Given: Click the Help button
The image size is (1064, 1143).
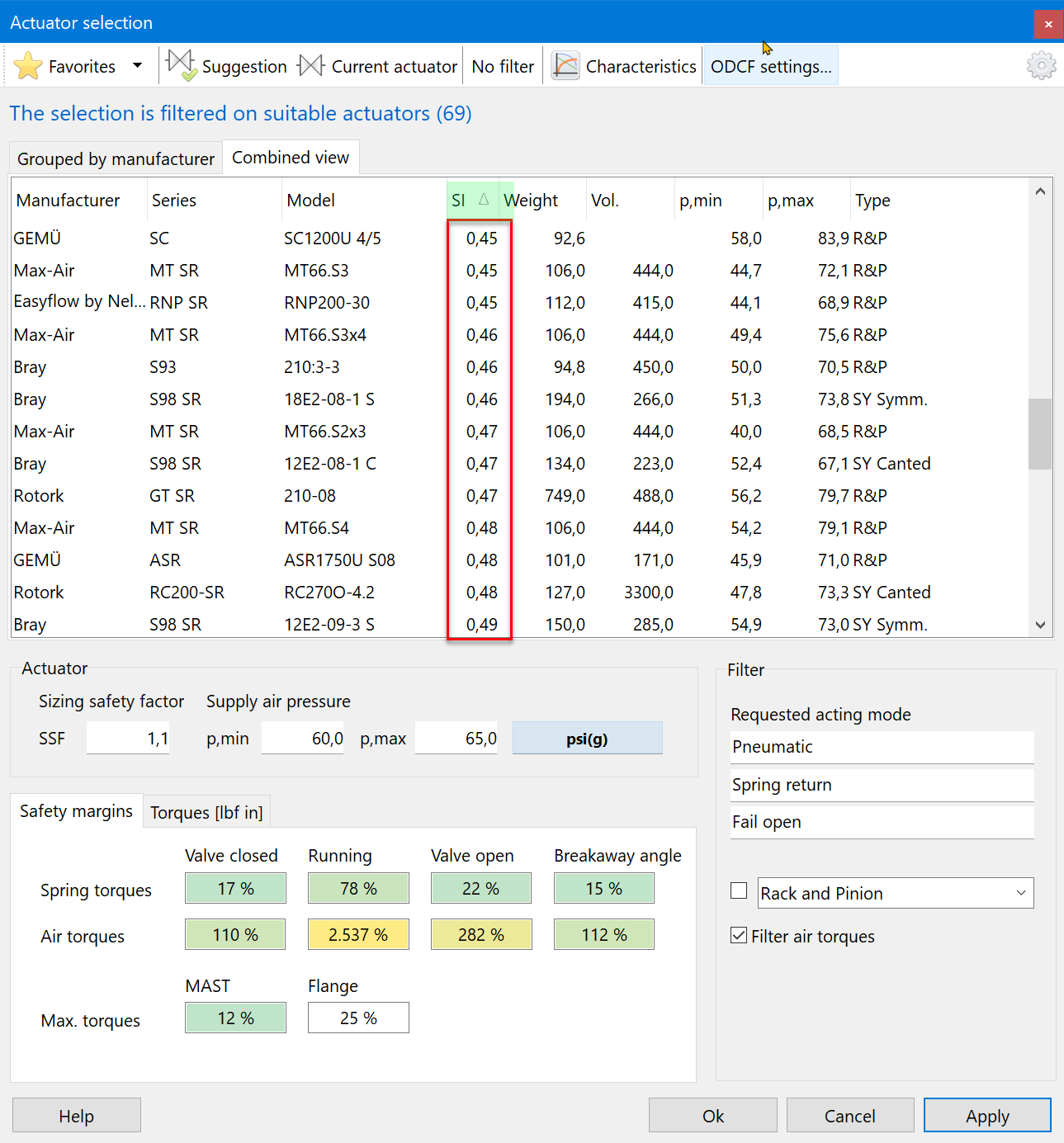Looking at the screenshot, I should pyautogui.click(x=76, y=1116).
